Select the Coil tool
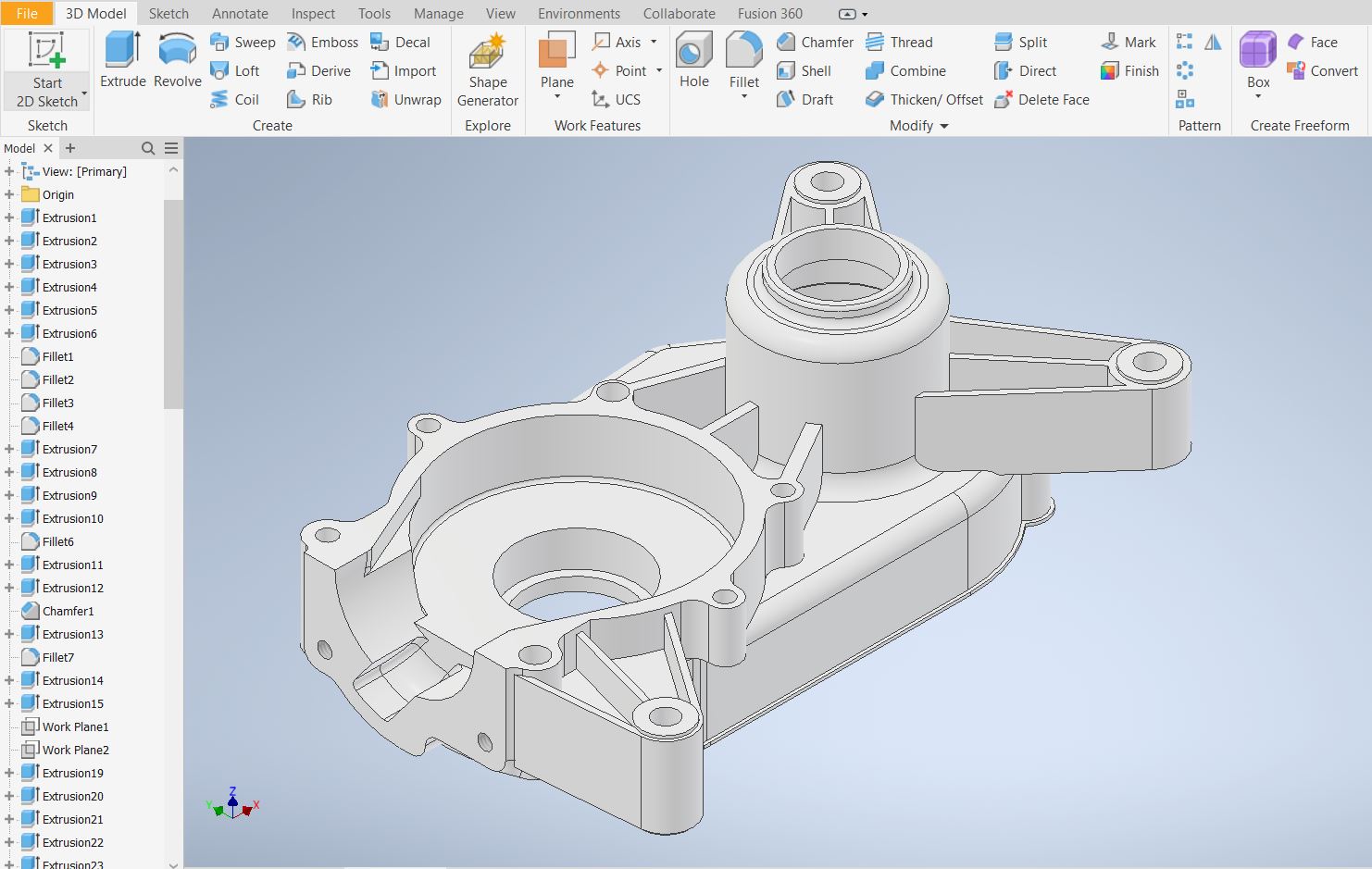1372x869 pixels. tap(235, 100)
